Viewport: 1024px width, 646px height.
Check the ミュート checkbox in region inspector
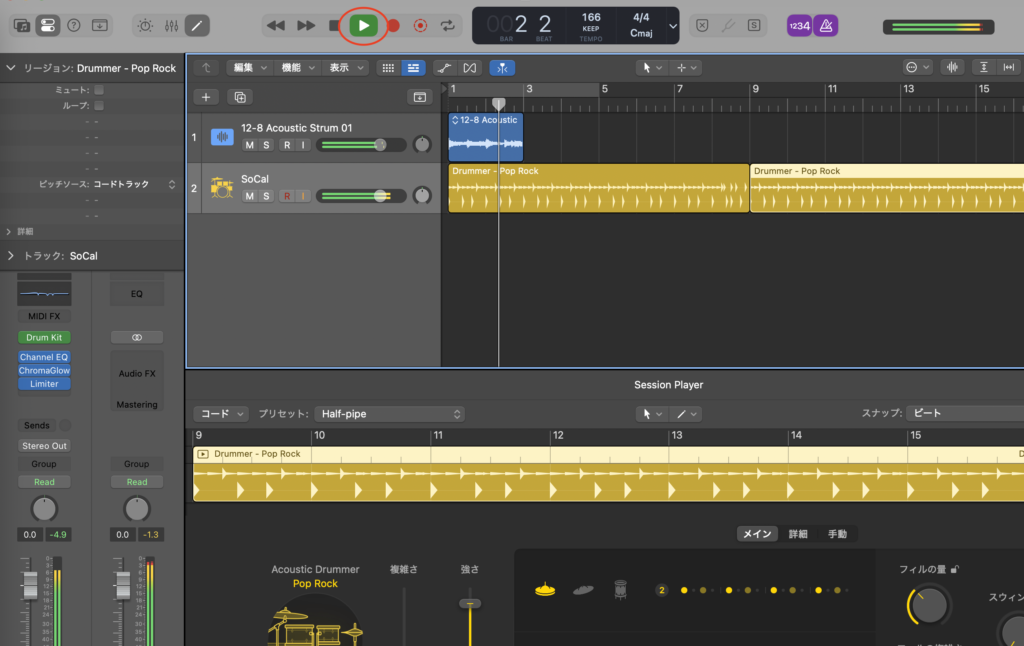click(x=99, y=90)
